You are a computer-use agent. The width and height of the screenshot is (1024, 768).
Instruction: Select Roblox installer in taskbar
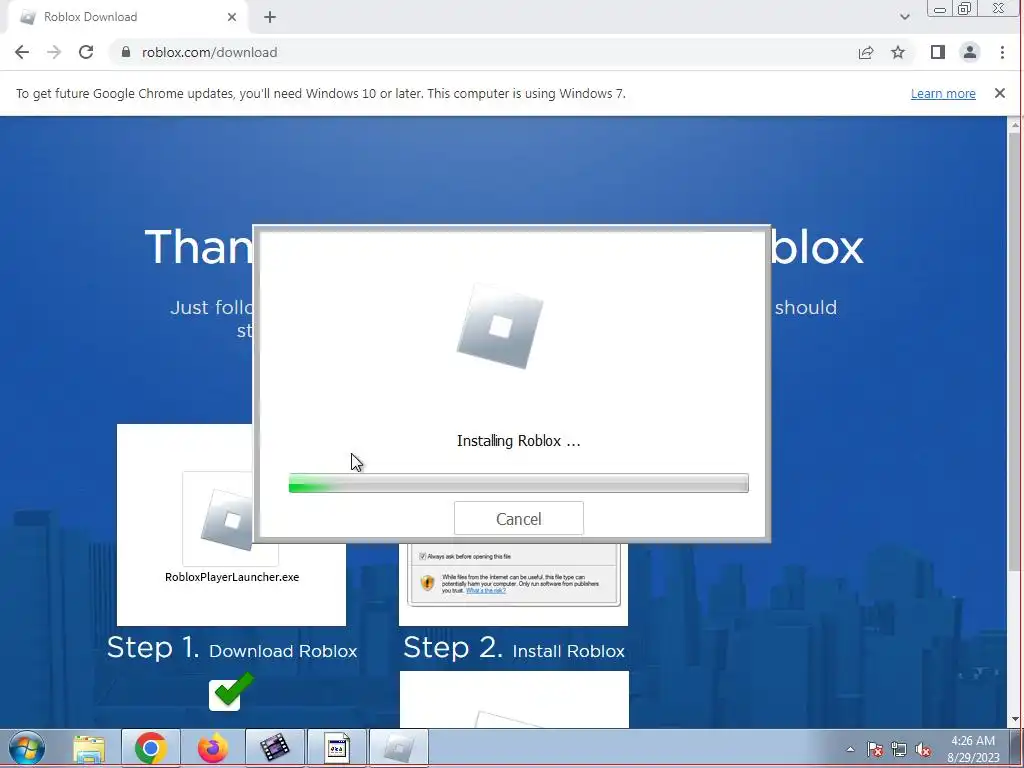(x=399, y=748)
